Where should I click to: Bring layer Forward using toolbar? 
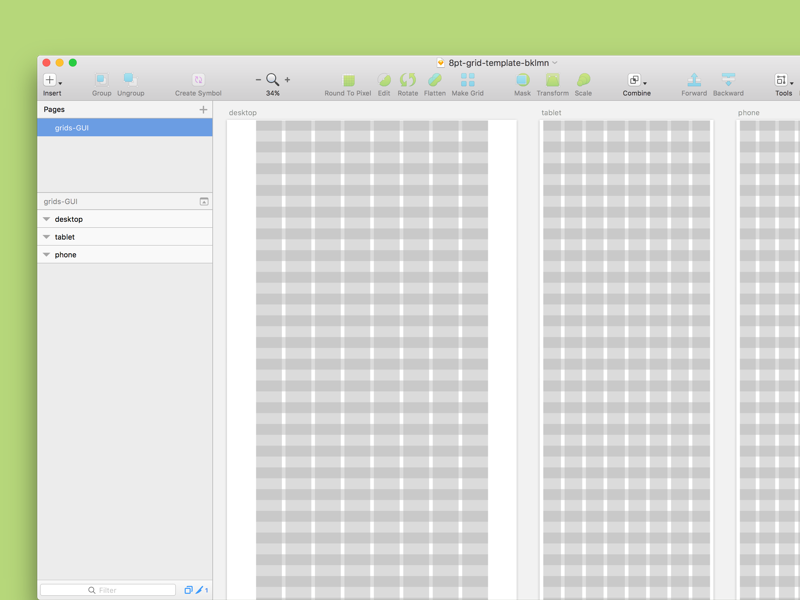click(694, 80)
